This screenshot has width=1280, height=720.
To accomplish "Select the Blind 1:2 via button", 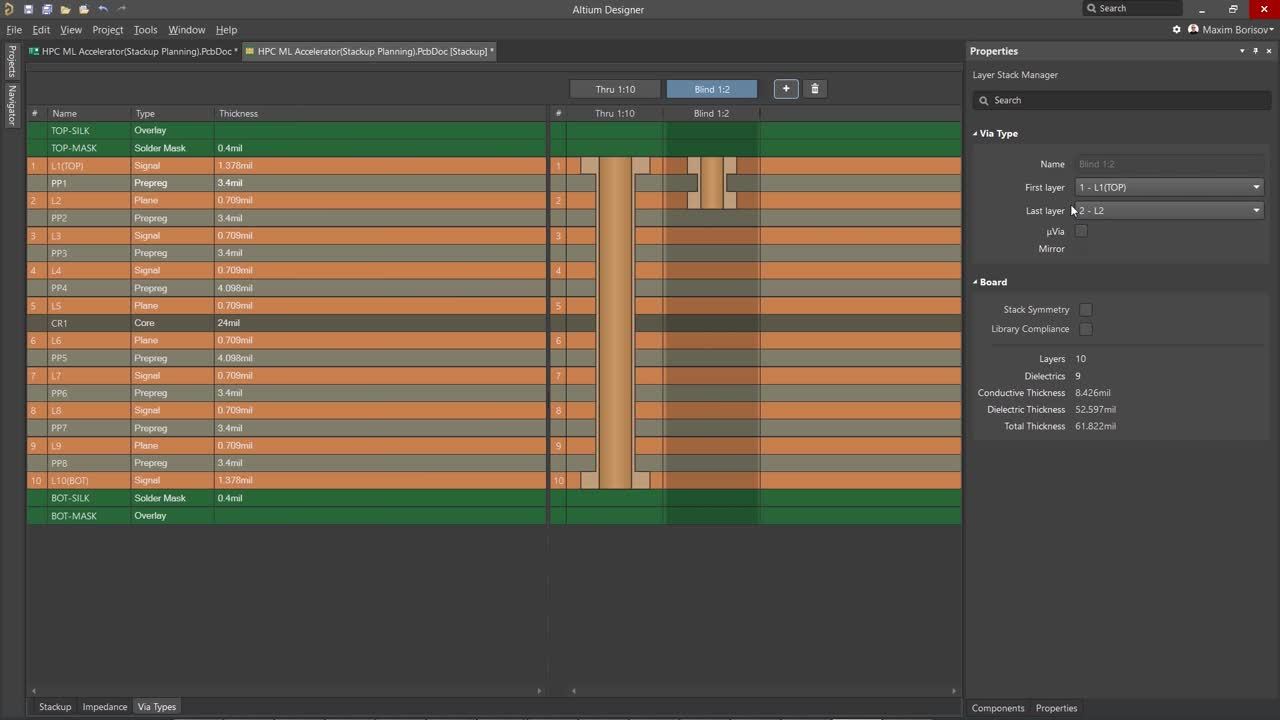I will pos(712,89).
